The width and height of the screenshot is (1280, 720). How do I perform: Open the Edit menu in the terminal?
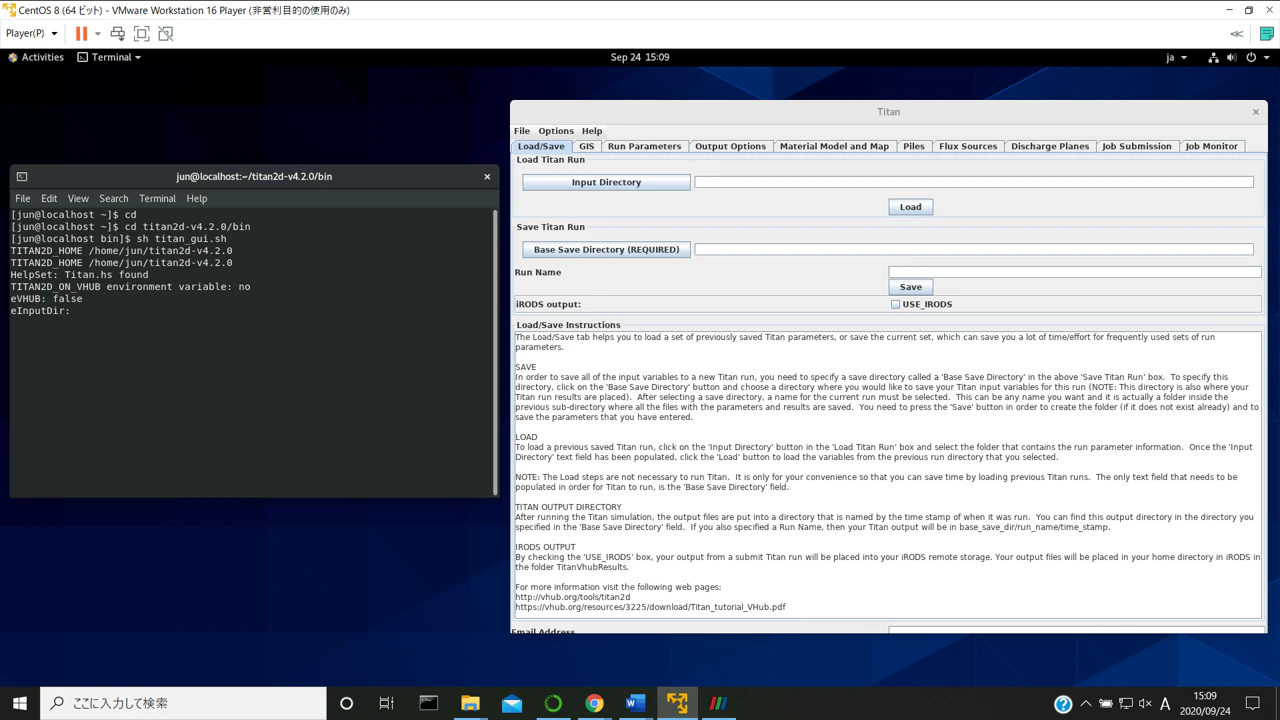(49, 199)
